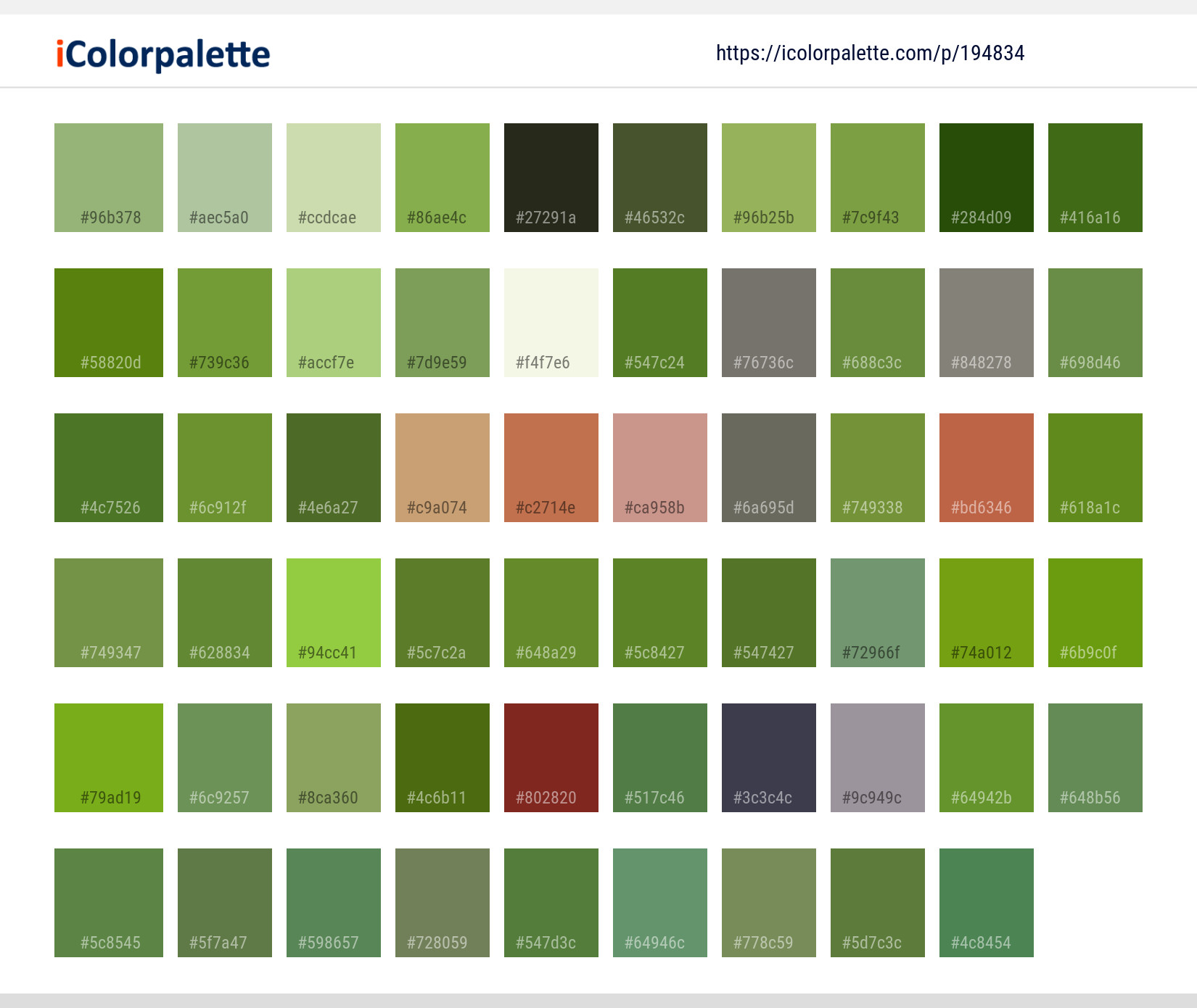Choose the navy-gray #3c3c4c swatch
Viewport: 1197px width, 1008px height.
(x=769, y=758)
